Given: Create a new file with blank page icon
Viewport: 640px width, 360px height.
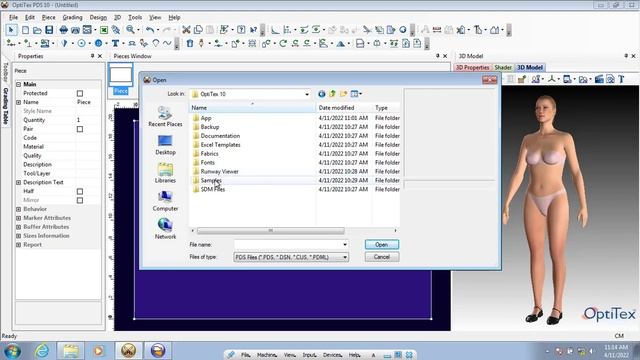Looking at the screenshot, I should (x=25, y=30).
